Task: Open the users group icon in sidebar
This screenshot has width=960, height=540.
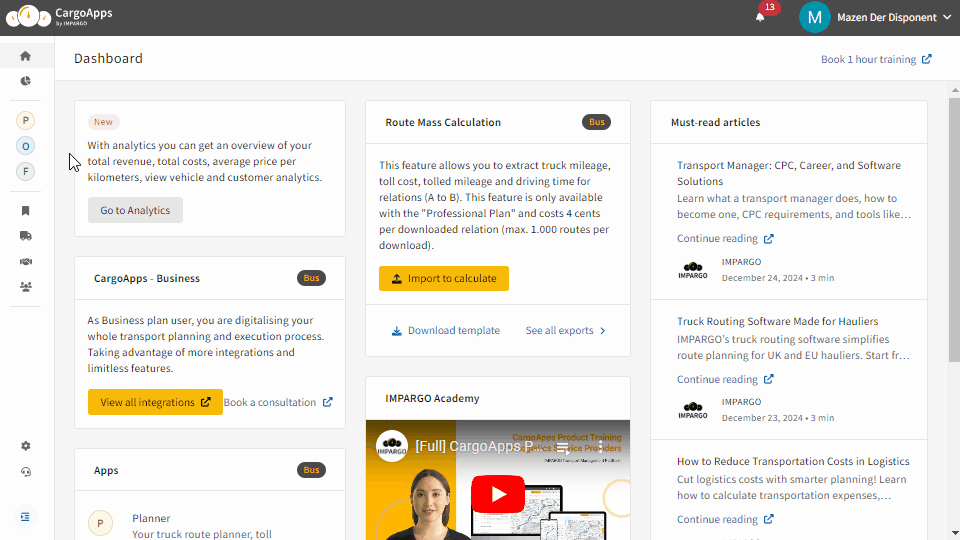Action: click(25, 287)
